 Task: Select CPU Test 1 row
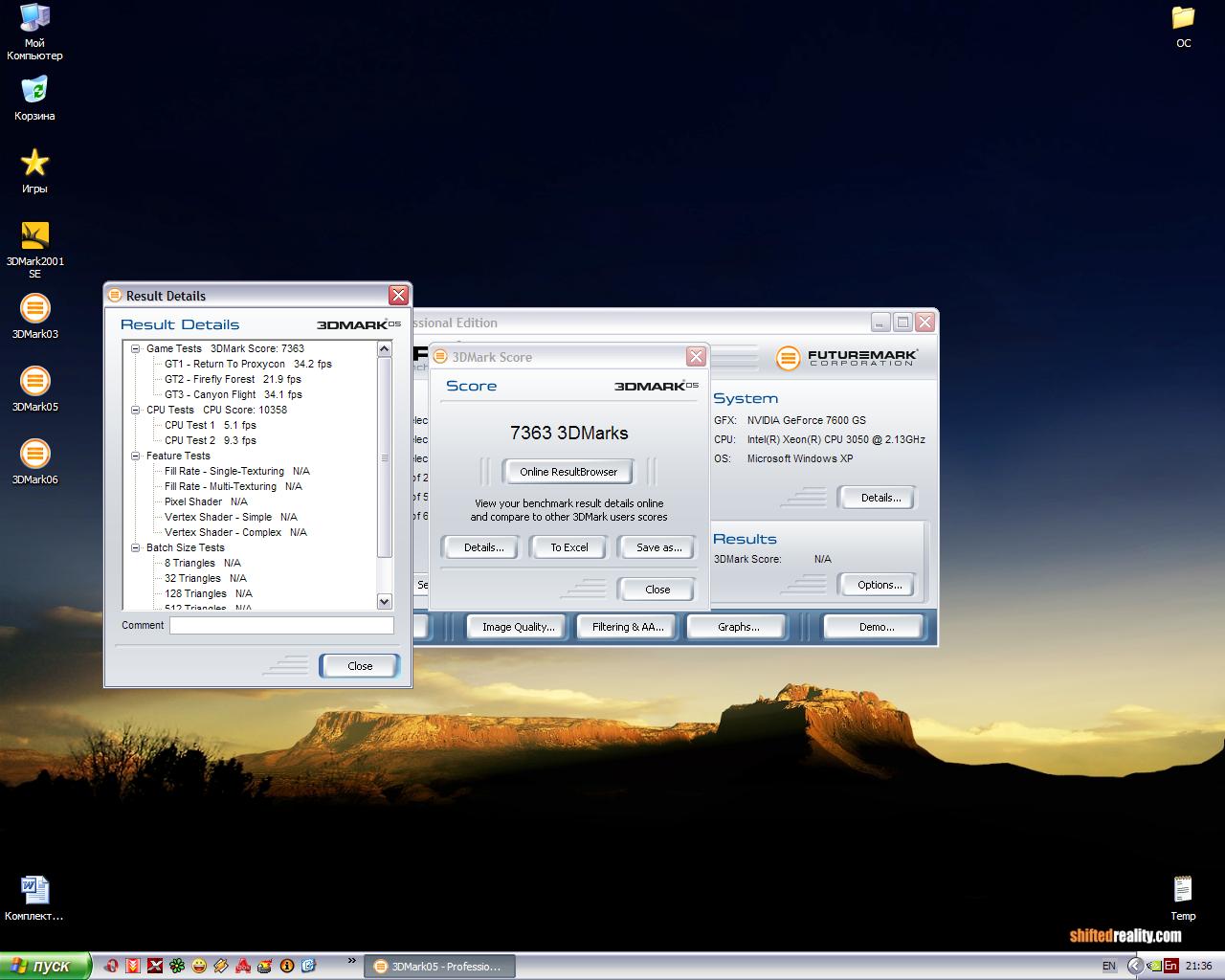[210, 425]
